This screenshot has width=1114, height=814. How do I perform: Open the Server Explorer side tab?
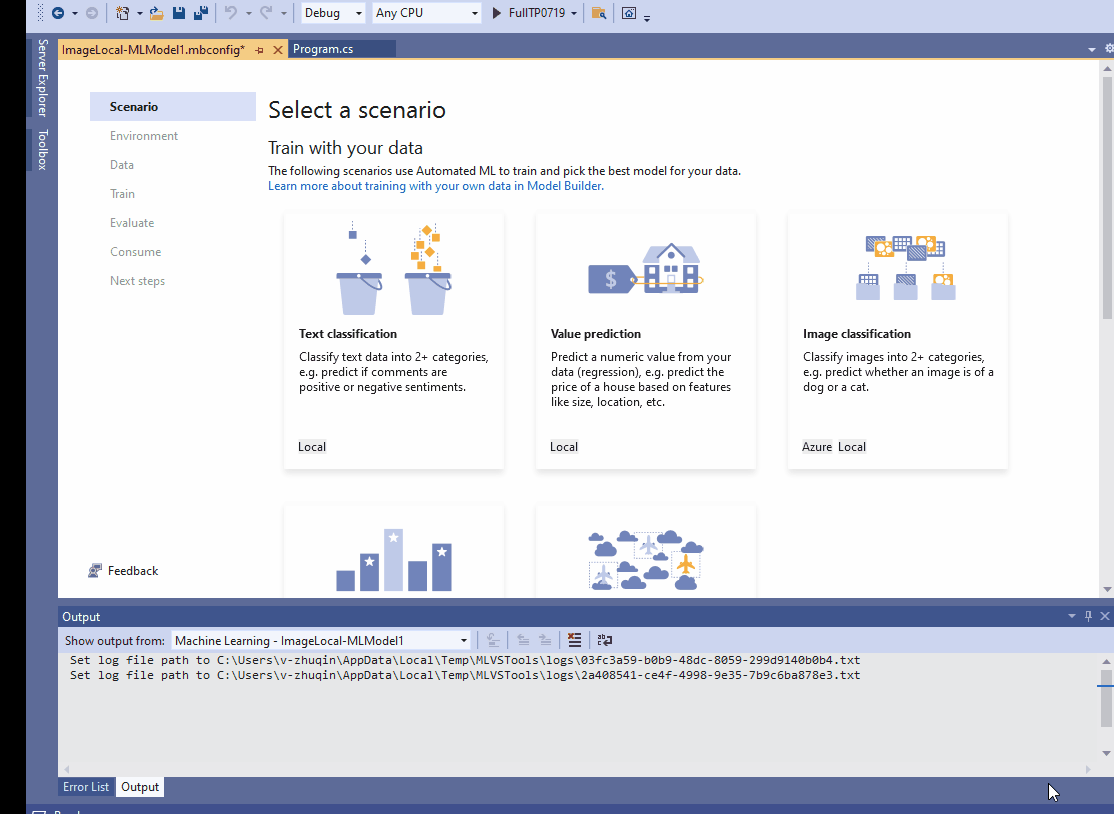point(43,77)
